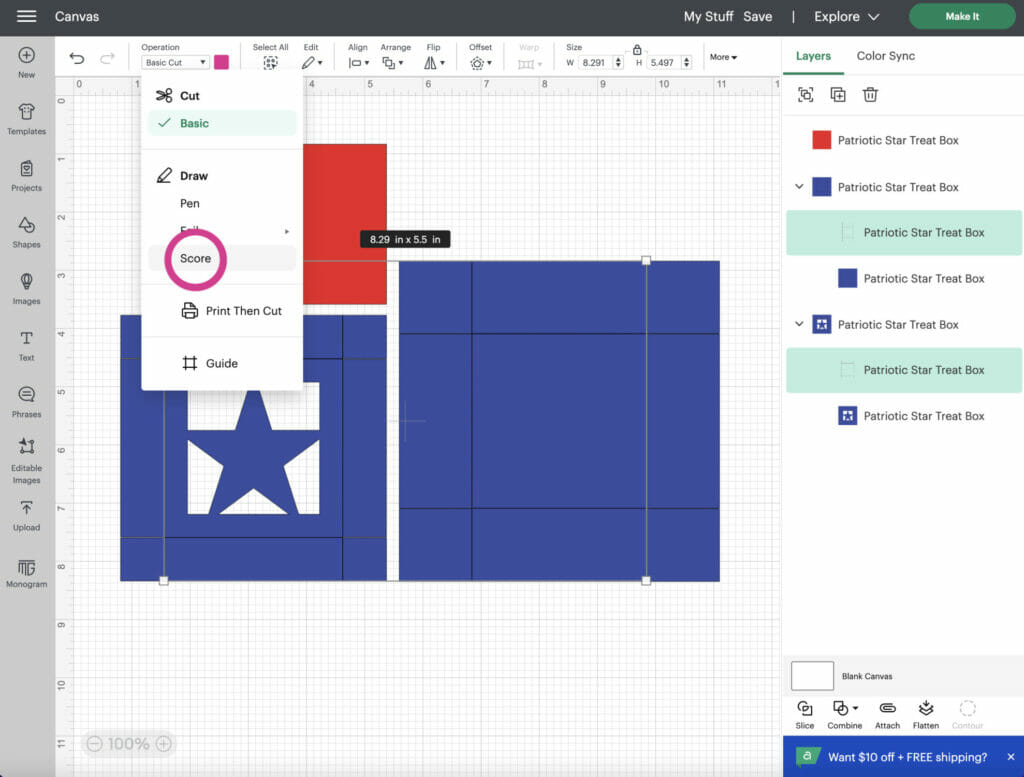Open the More dropdown in toolbar

coord(723,56)
